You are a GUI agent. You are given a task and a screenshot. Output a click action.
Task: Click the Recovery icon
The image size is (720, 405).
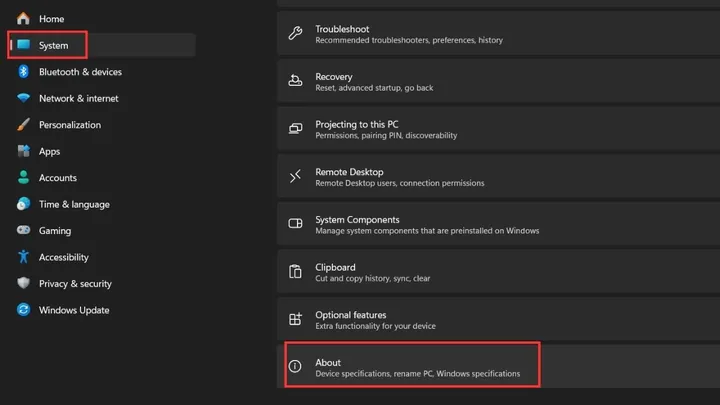coord(295,81)
